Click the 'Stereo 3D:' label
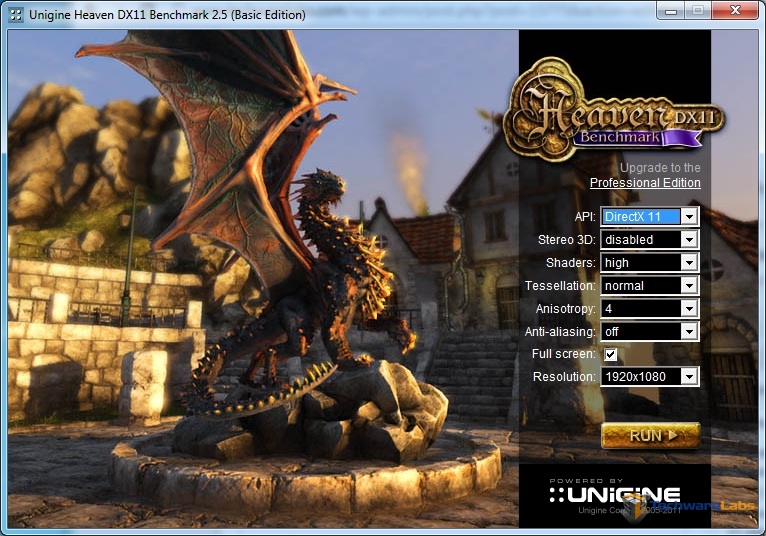Viewport: 766px width, 536px height. point(567,239)
